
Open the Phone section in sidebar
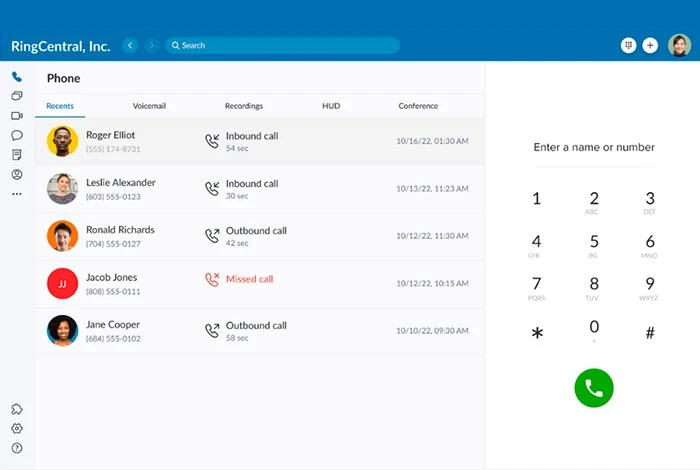(17, 77)
